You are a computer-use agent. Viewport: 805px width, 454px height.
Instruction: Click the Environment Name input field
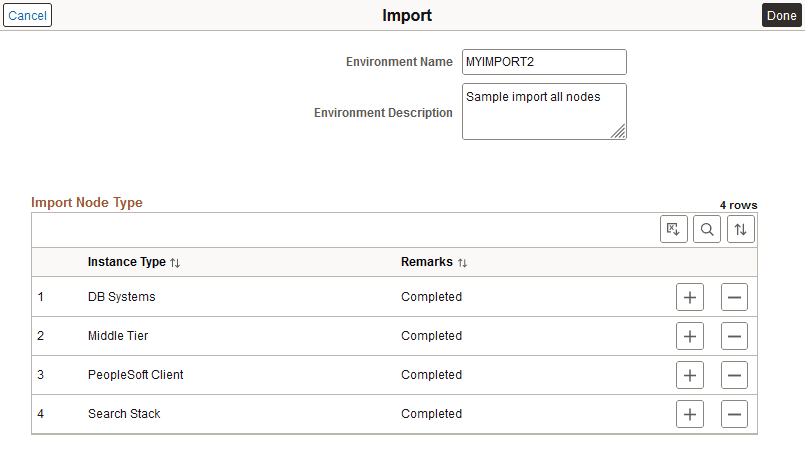544,62
